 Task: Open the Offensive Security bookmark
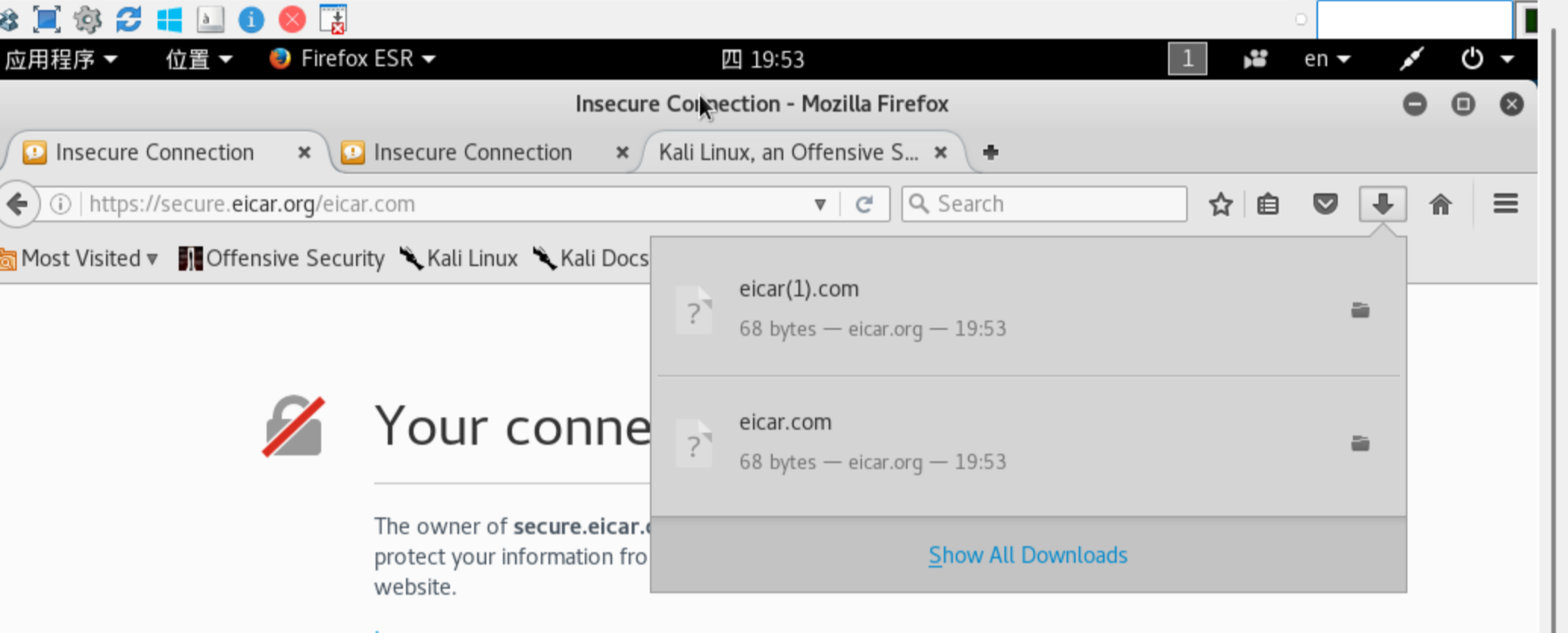click(282, 259)
